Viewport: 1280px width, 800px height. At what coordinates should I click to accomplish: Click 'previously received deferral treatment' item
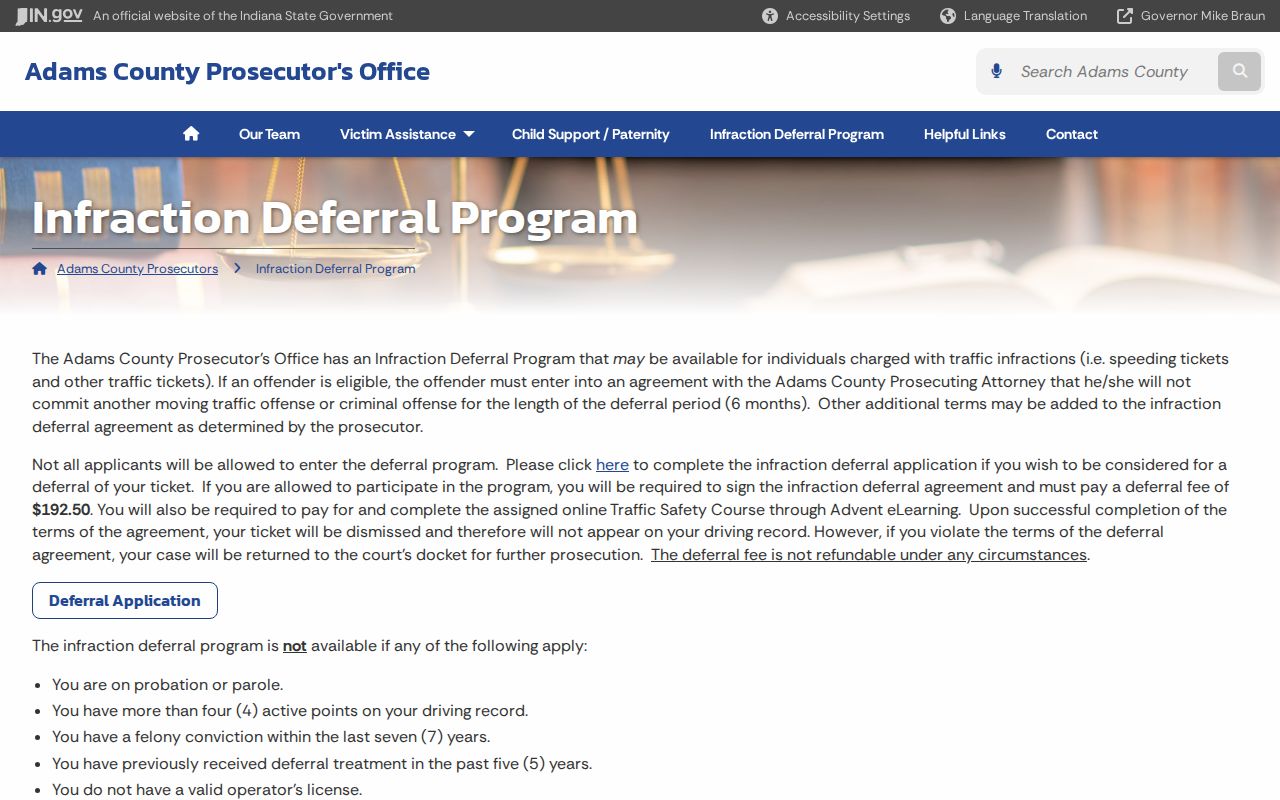point(322,764)
